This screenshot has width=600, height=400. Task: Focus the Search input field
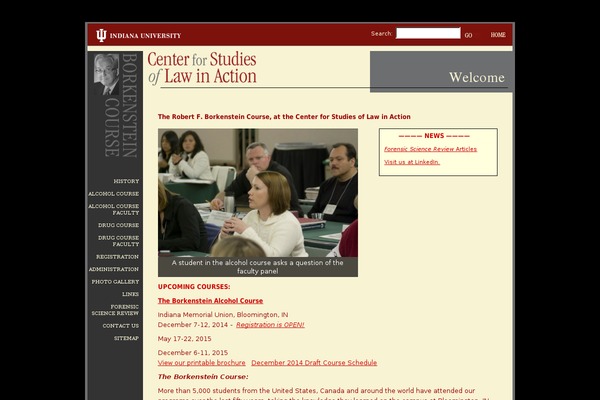[428, 33]
